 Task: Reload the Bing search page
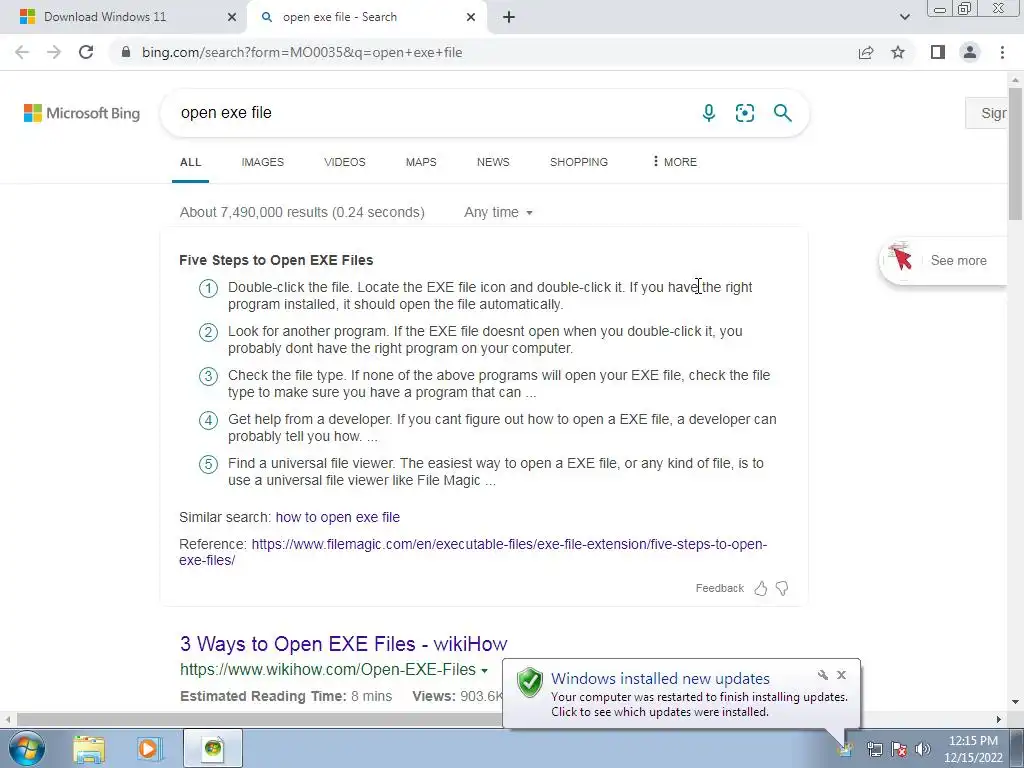tap(86, 52)
